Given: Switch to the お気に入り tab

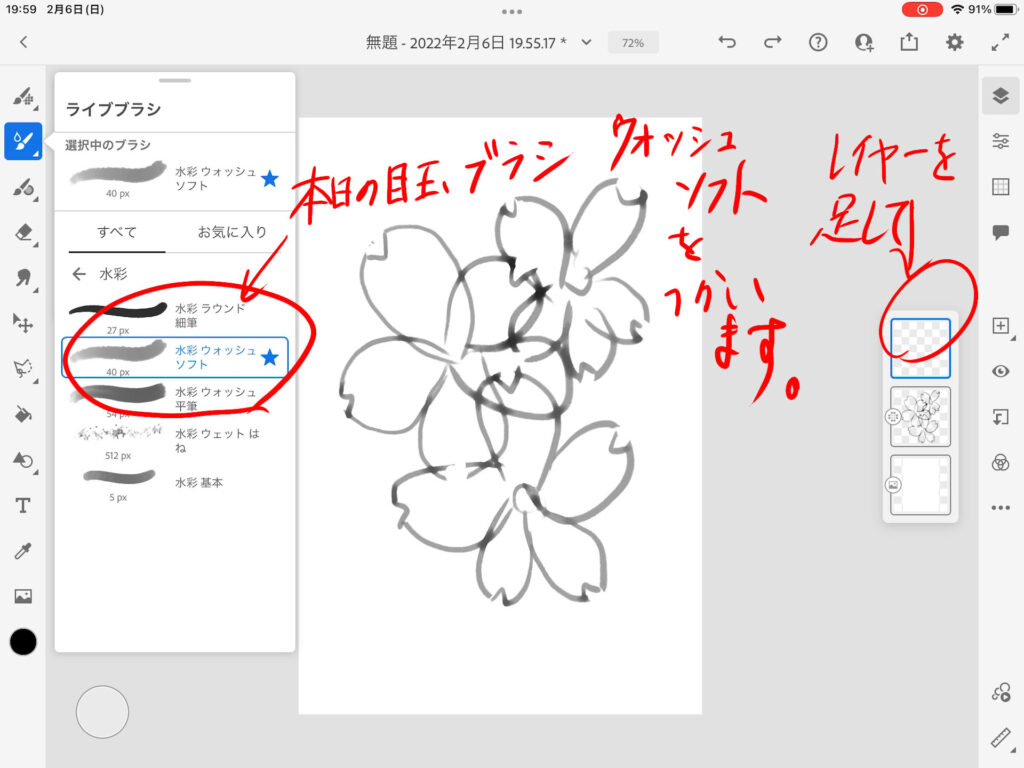Looking at the screenshot, I should pyautogui.click(x=232, y=232).
